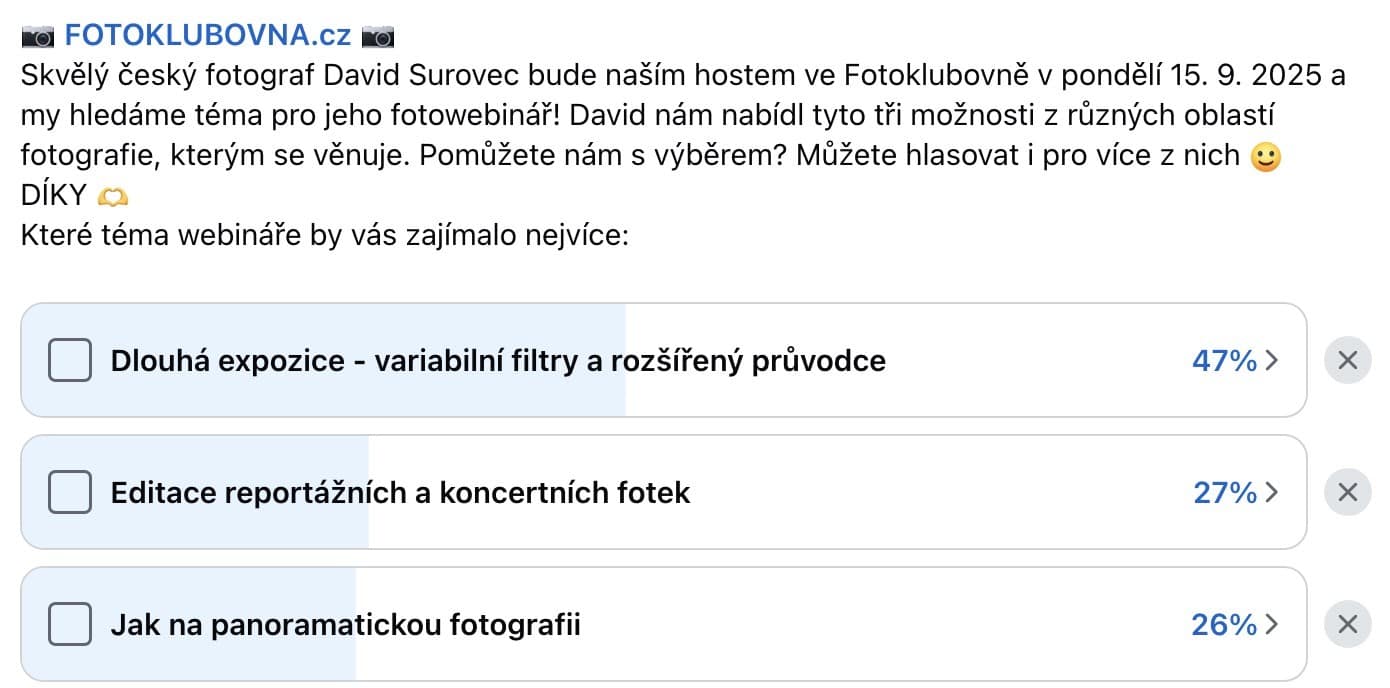Check the Jak na panoramatickou fotografii checkbox

70,625
